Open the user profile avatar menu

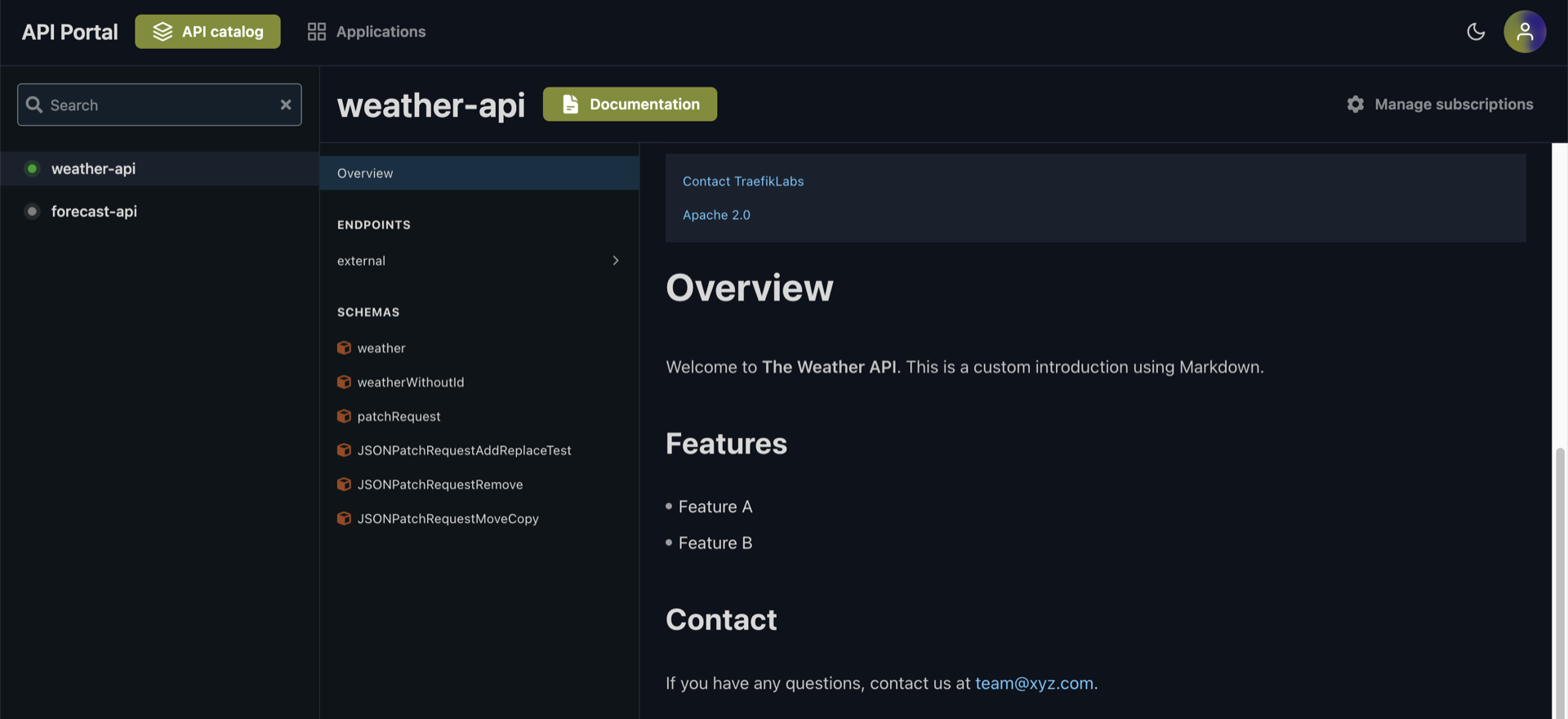pyautogui.click(x=1525, y=32)
